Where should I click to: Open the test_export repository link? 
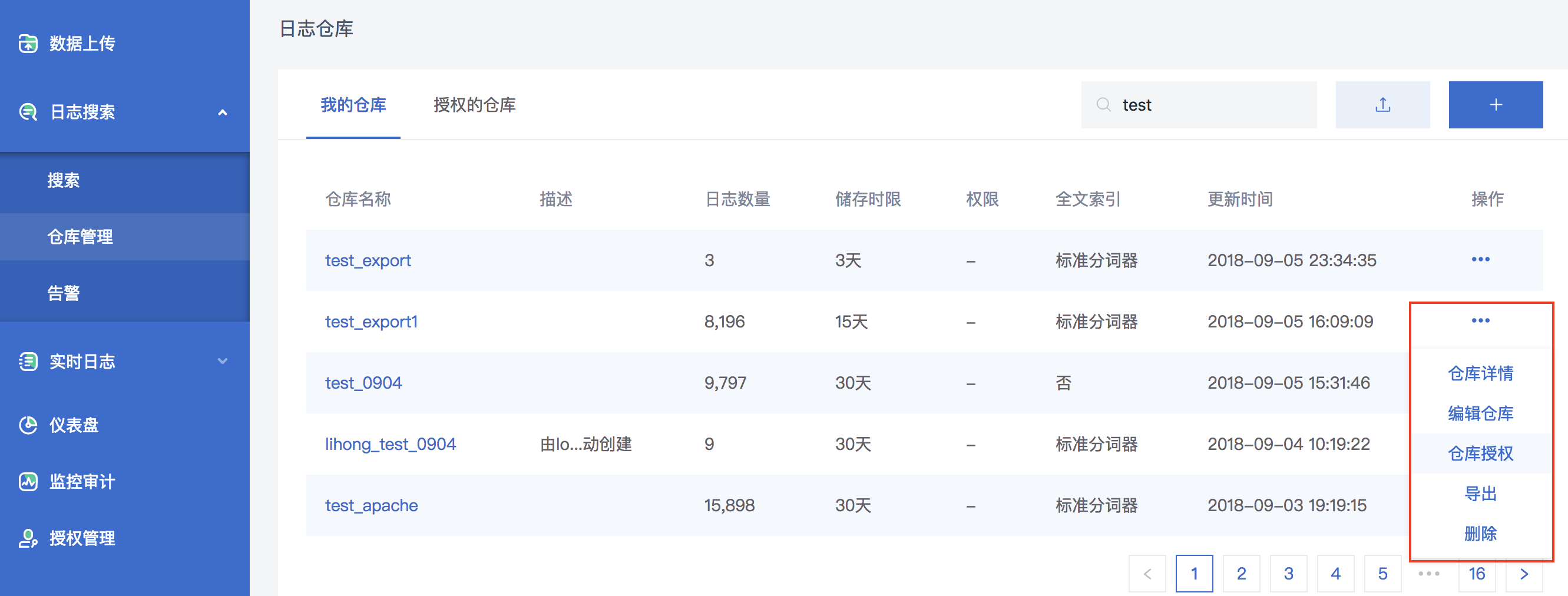click(368, 260)
